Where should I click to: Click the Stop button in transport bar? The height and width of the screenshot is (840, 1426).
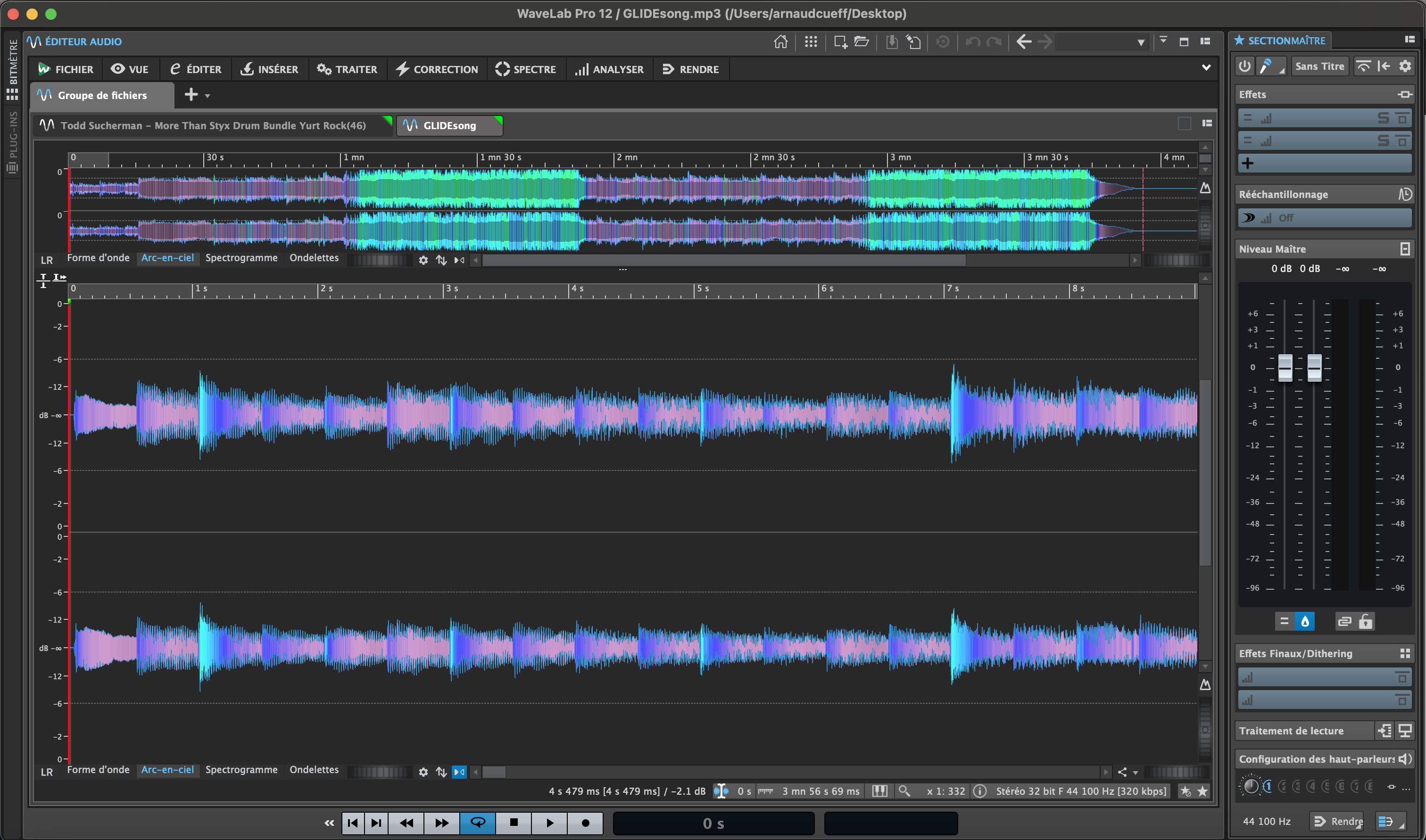coord(514,823)
